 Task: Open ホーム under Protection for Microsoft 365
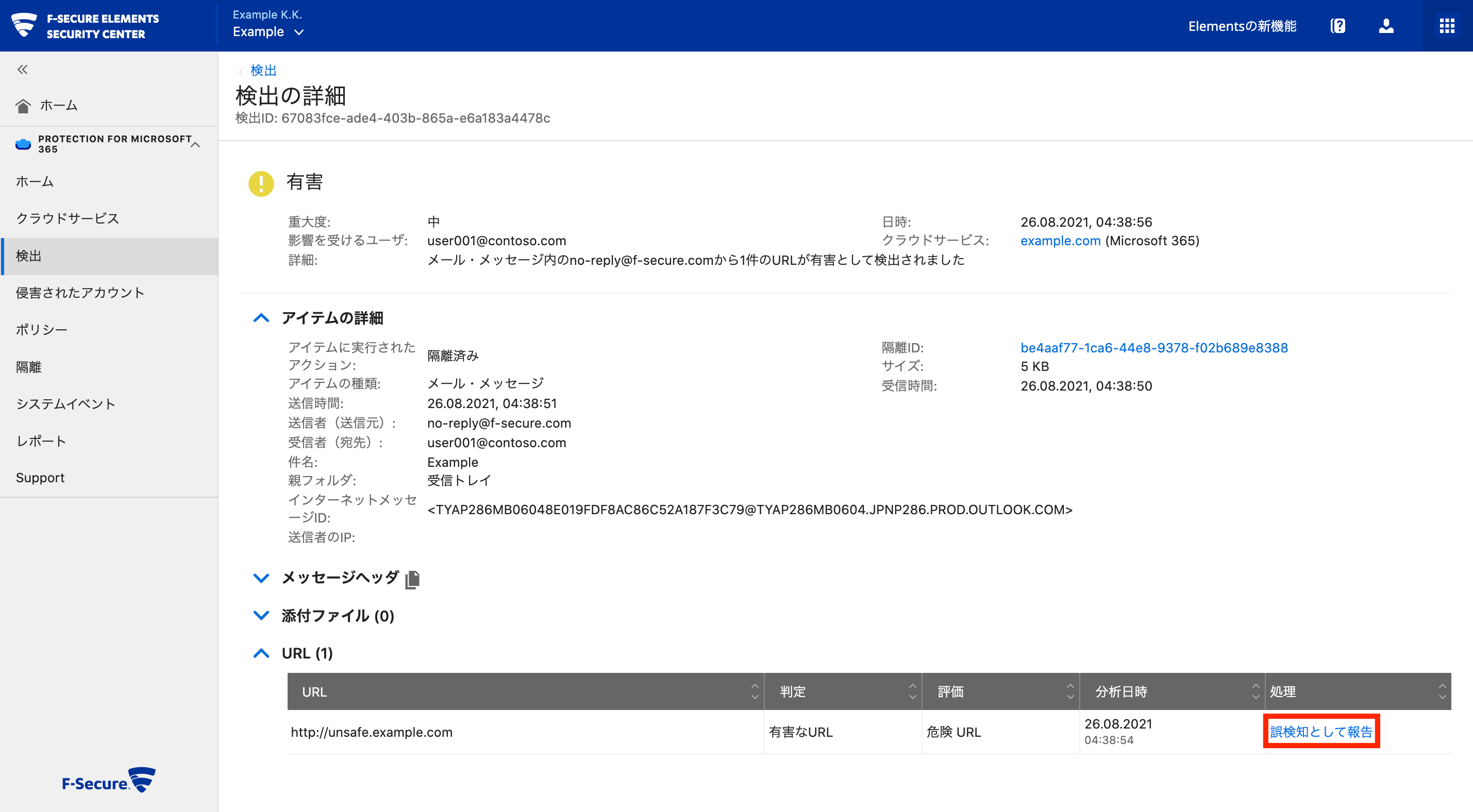(x=35, y=182)
